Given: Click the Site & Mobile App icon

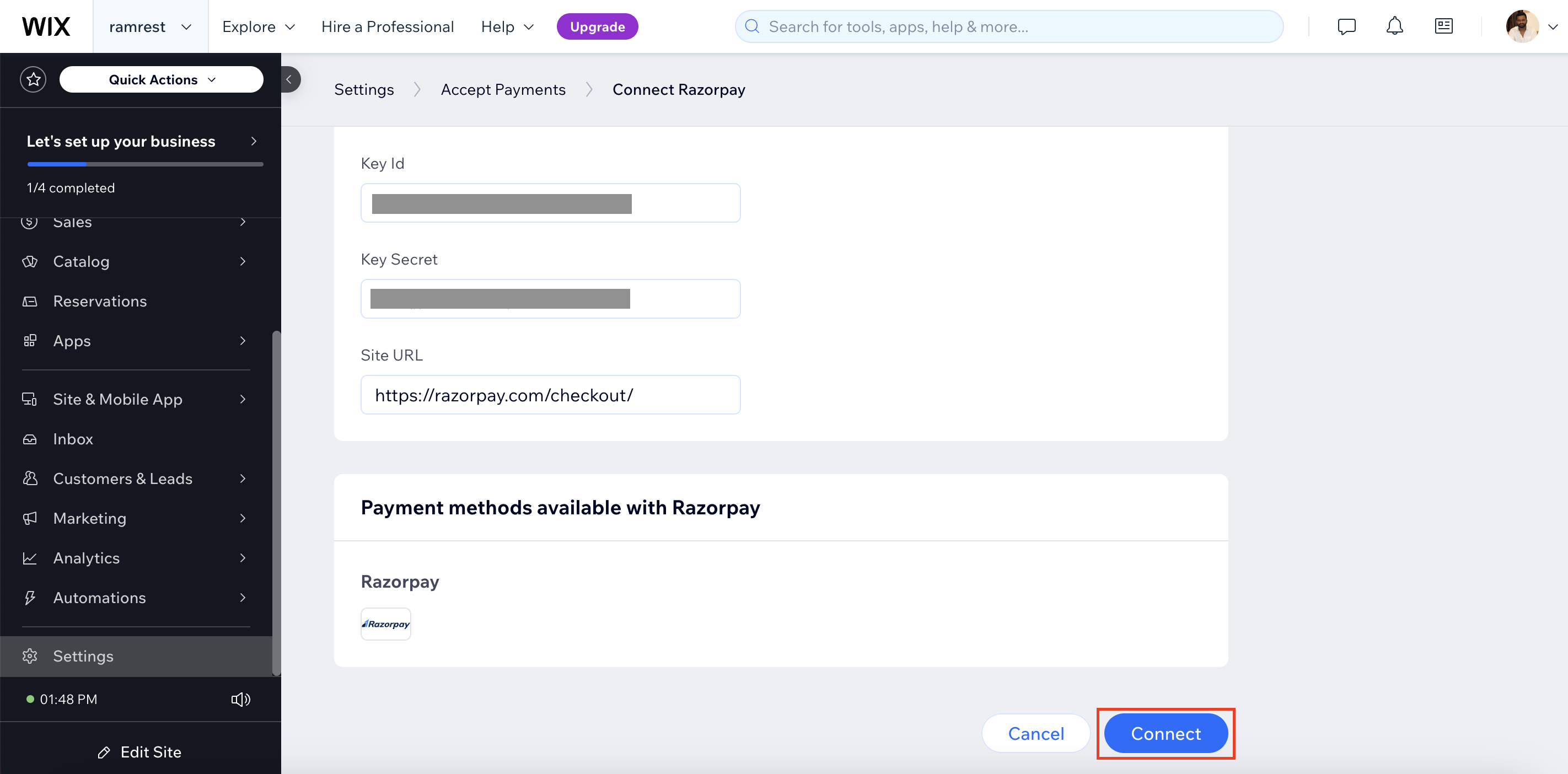Looking at the screenshot, I should 30,399.
